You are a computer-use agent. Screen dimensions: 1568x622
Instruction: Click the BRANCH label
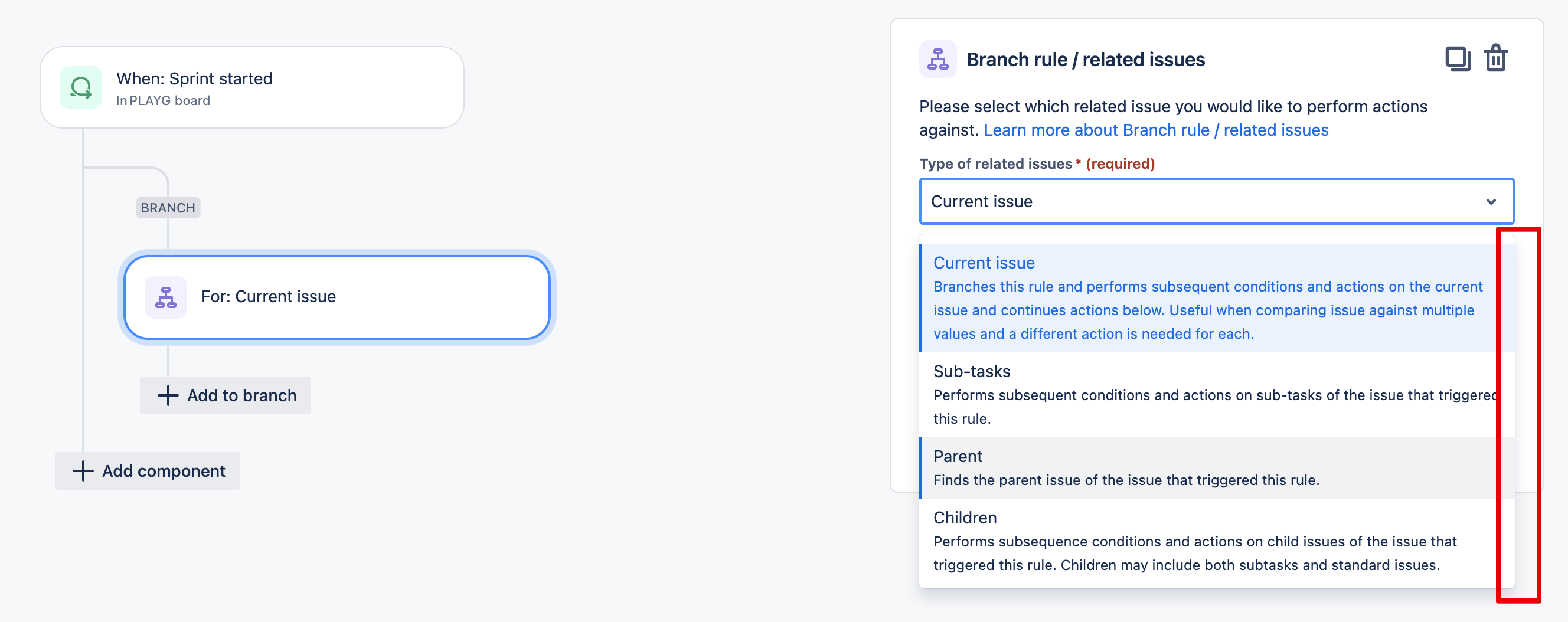point(168,208)
